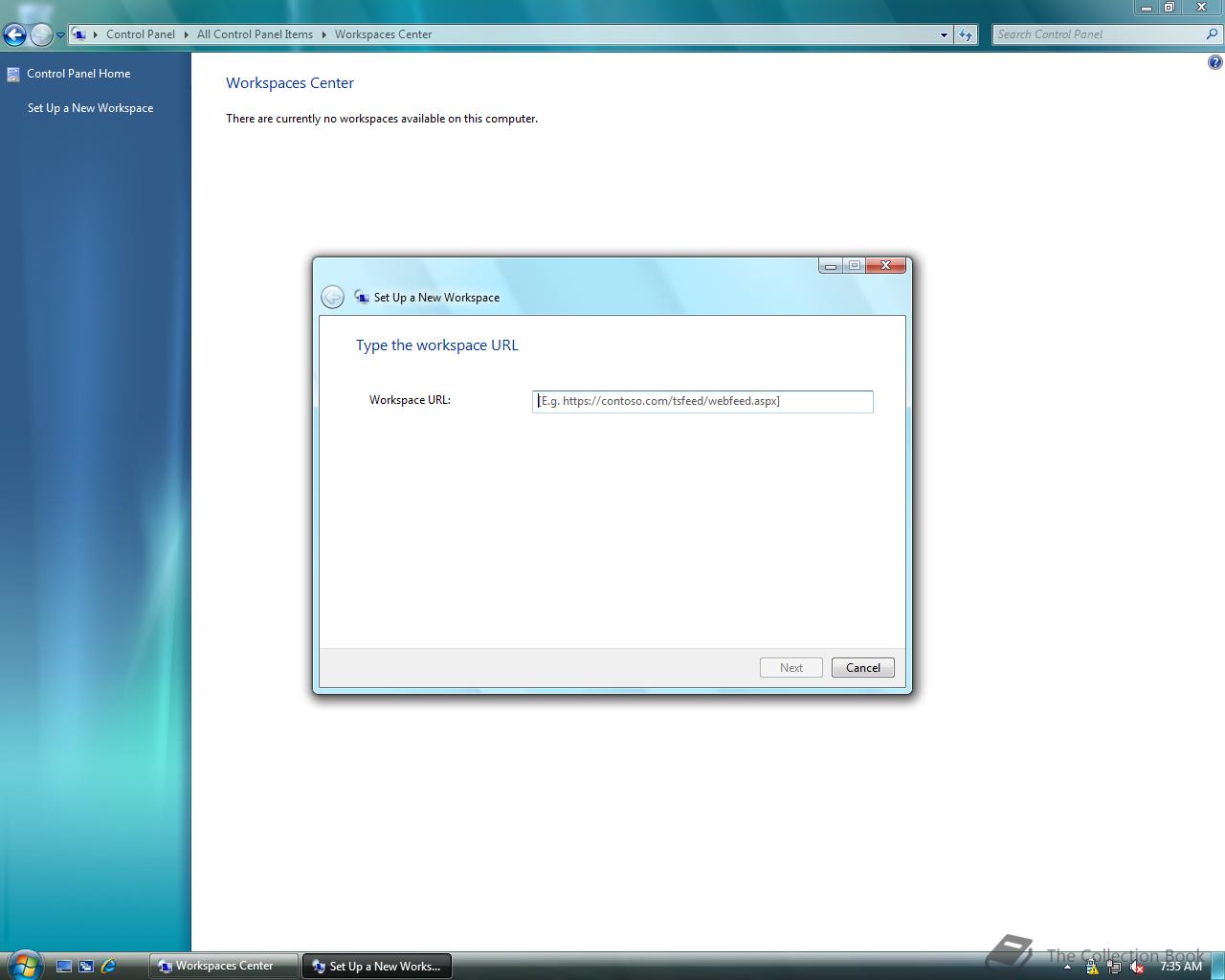Click the back arrow in the Set Up a New Workspace dialog
This screenshot has width=1225, height=980.
332,297
